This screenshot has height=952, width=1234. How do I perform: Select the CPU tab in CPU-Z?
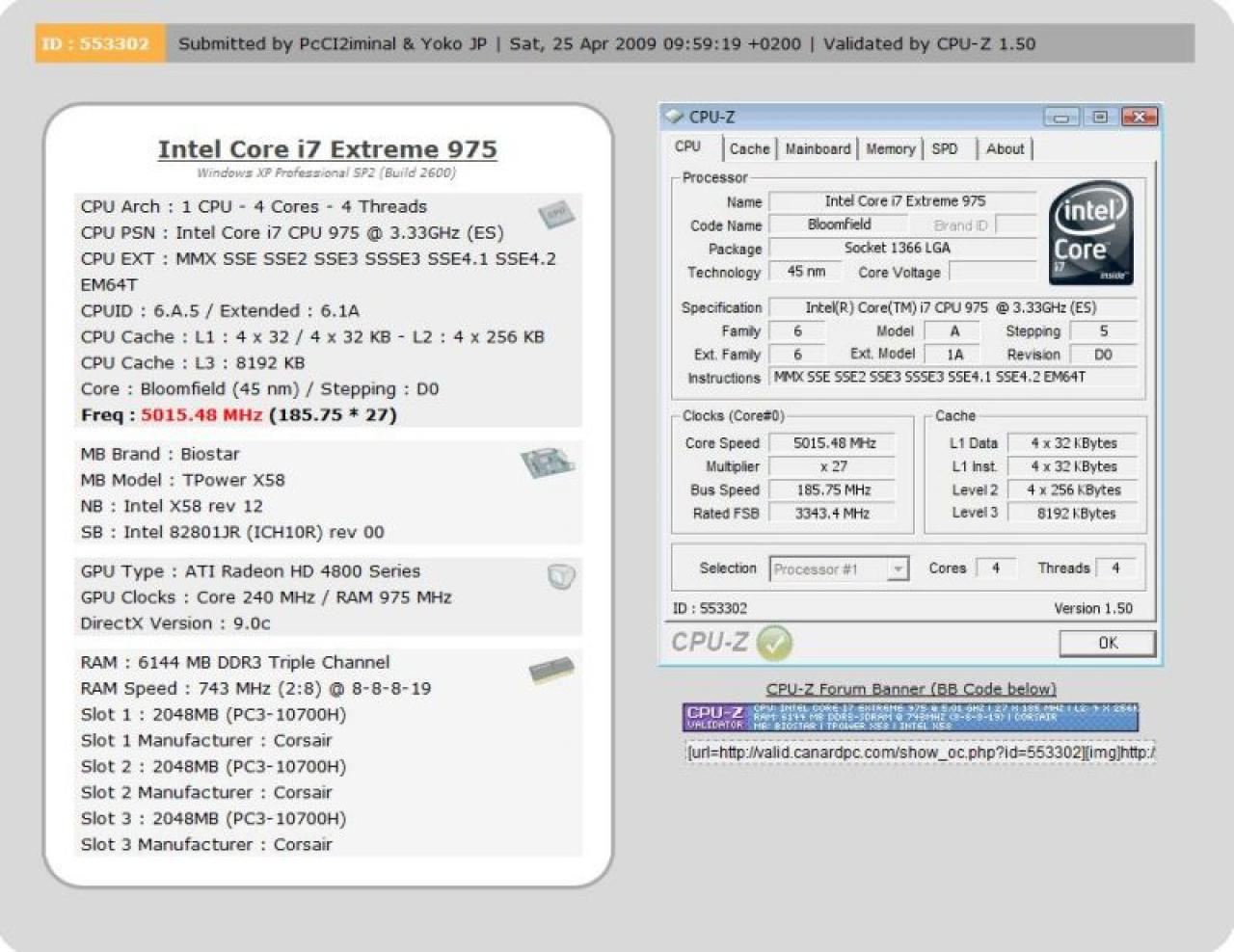click(x=689, y=146)
